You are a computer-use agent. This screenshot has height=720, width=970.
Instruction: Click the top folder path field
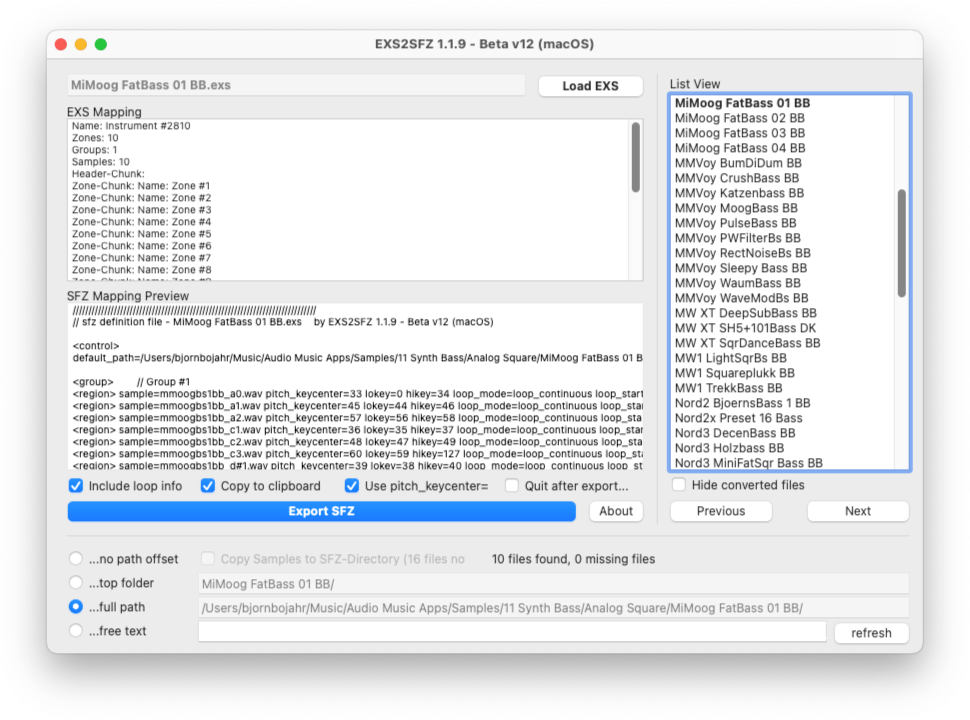point(554,584)
